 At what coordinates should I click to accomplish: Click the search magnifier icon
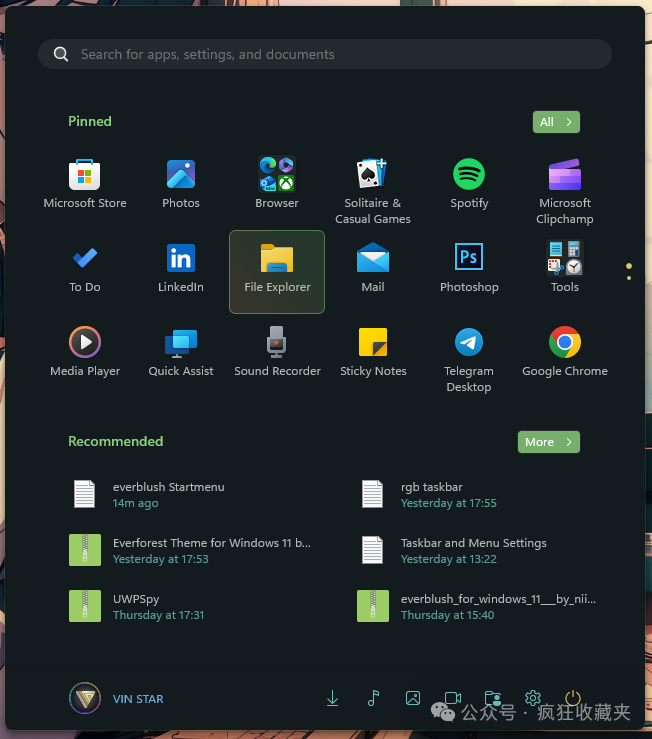61,54
